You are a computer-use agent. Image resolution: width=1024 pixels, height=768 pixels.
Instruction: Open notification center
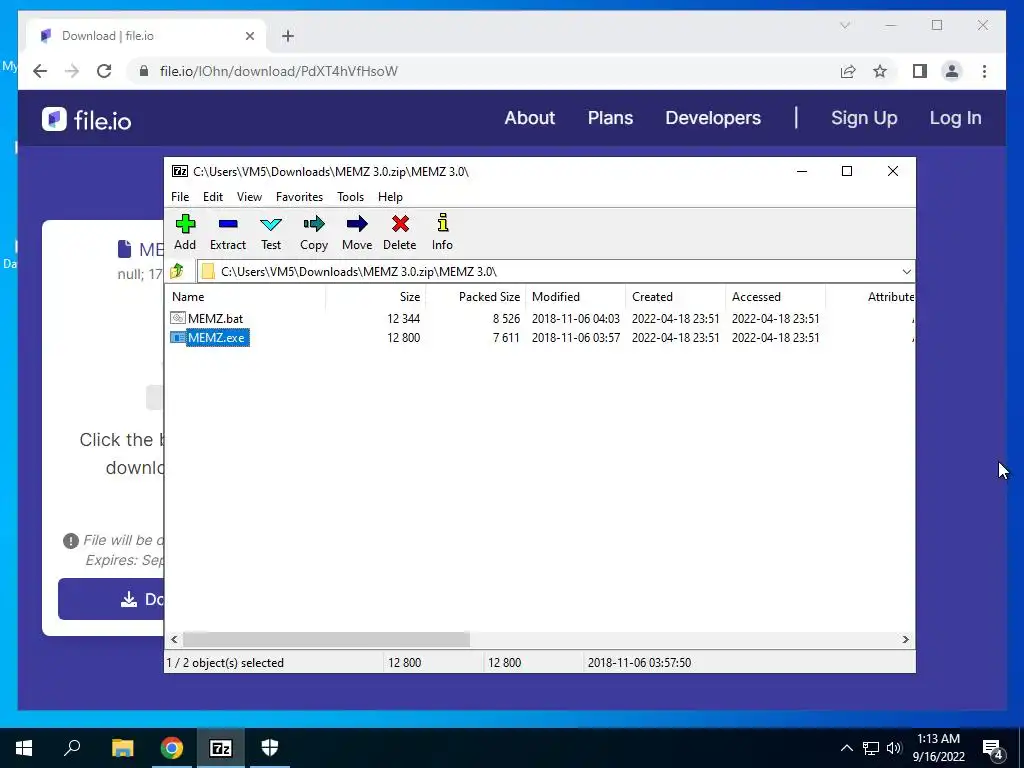[x=993, y=748]
